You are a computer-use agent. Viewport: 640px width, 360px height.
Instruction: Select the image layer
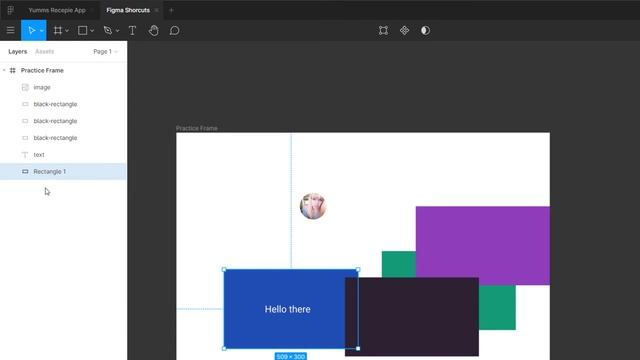63,87
